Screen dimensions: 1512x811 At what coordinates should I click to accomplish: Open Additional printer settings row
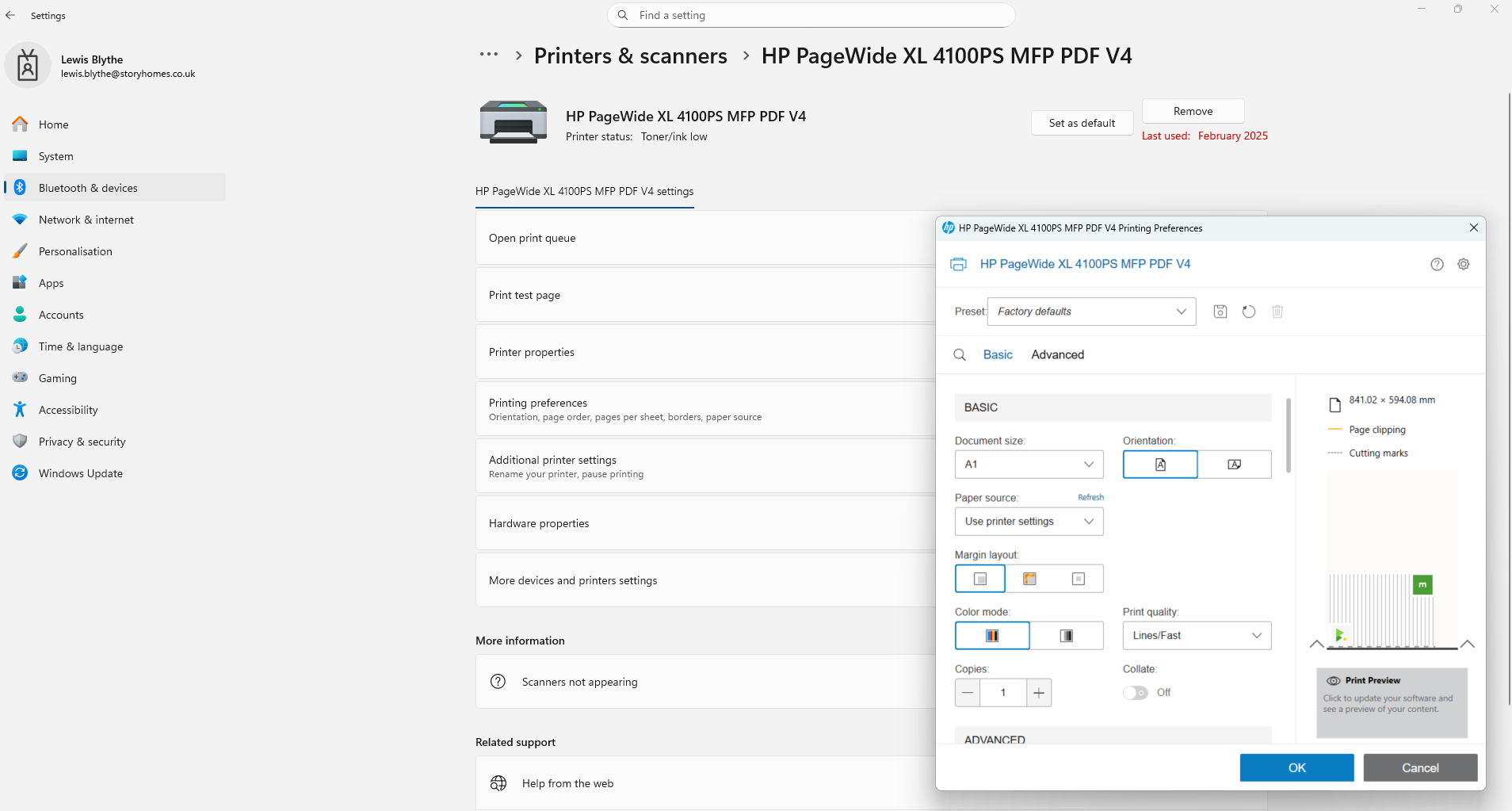click(705, 466)
